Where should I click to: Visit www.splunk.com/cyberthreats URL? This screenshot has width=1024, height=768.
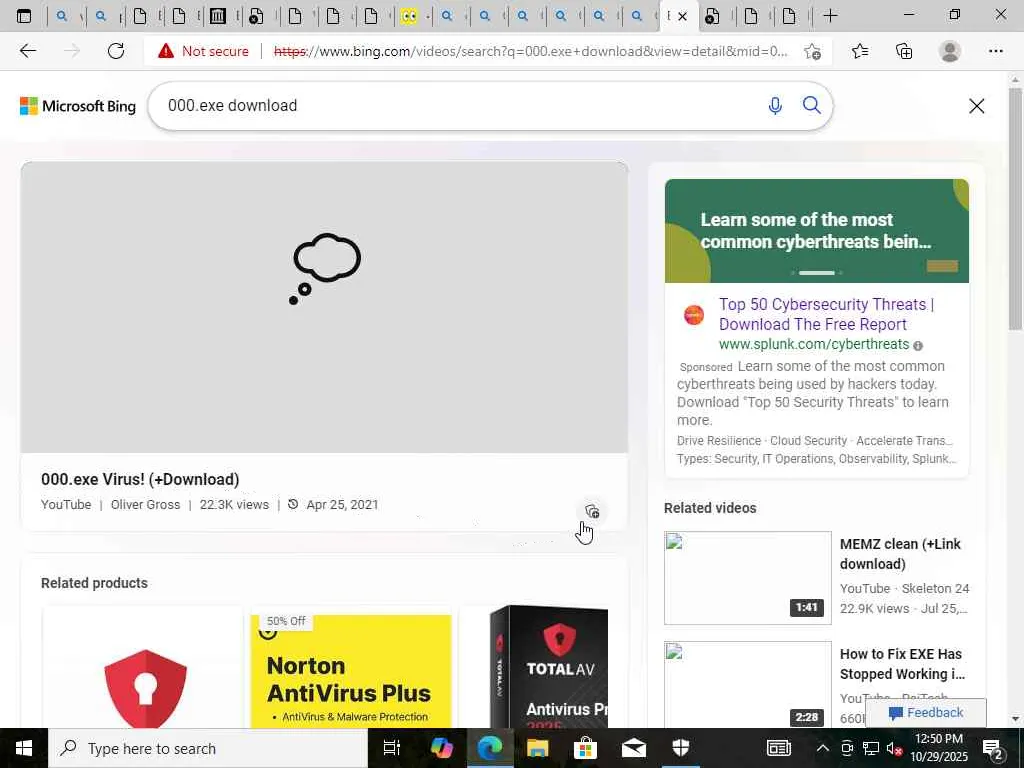(x=814, y=344)
